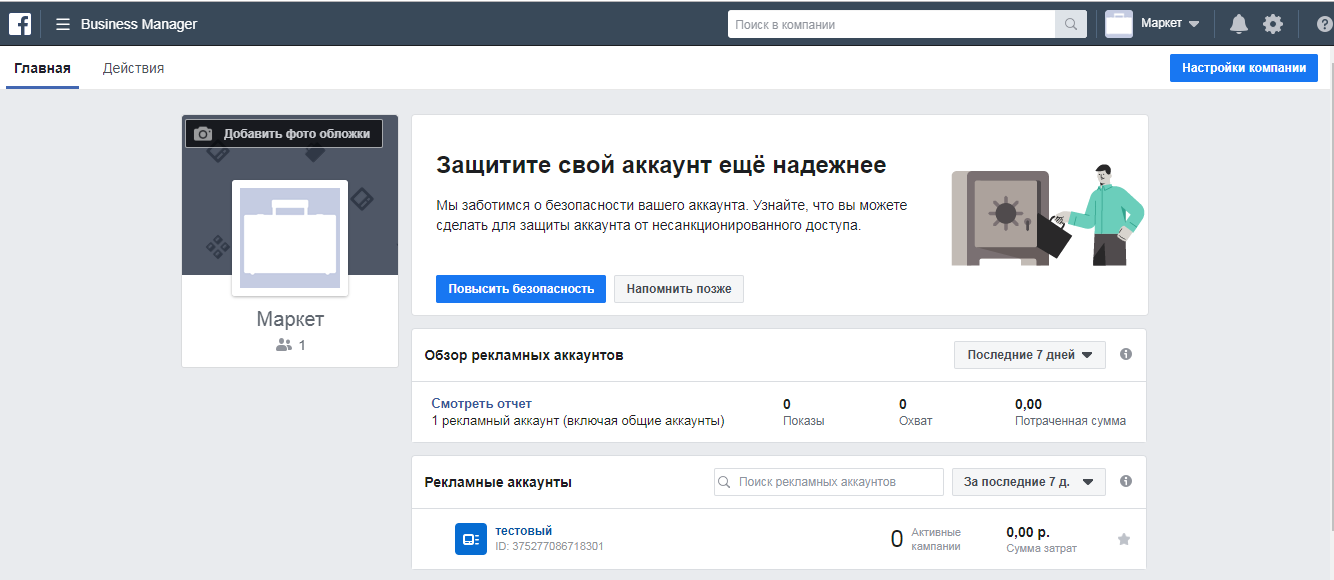Click the help question mark icon
1334x580 pixels.
(1324, 24)
